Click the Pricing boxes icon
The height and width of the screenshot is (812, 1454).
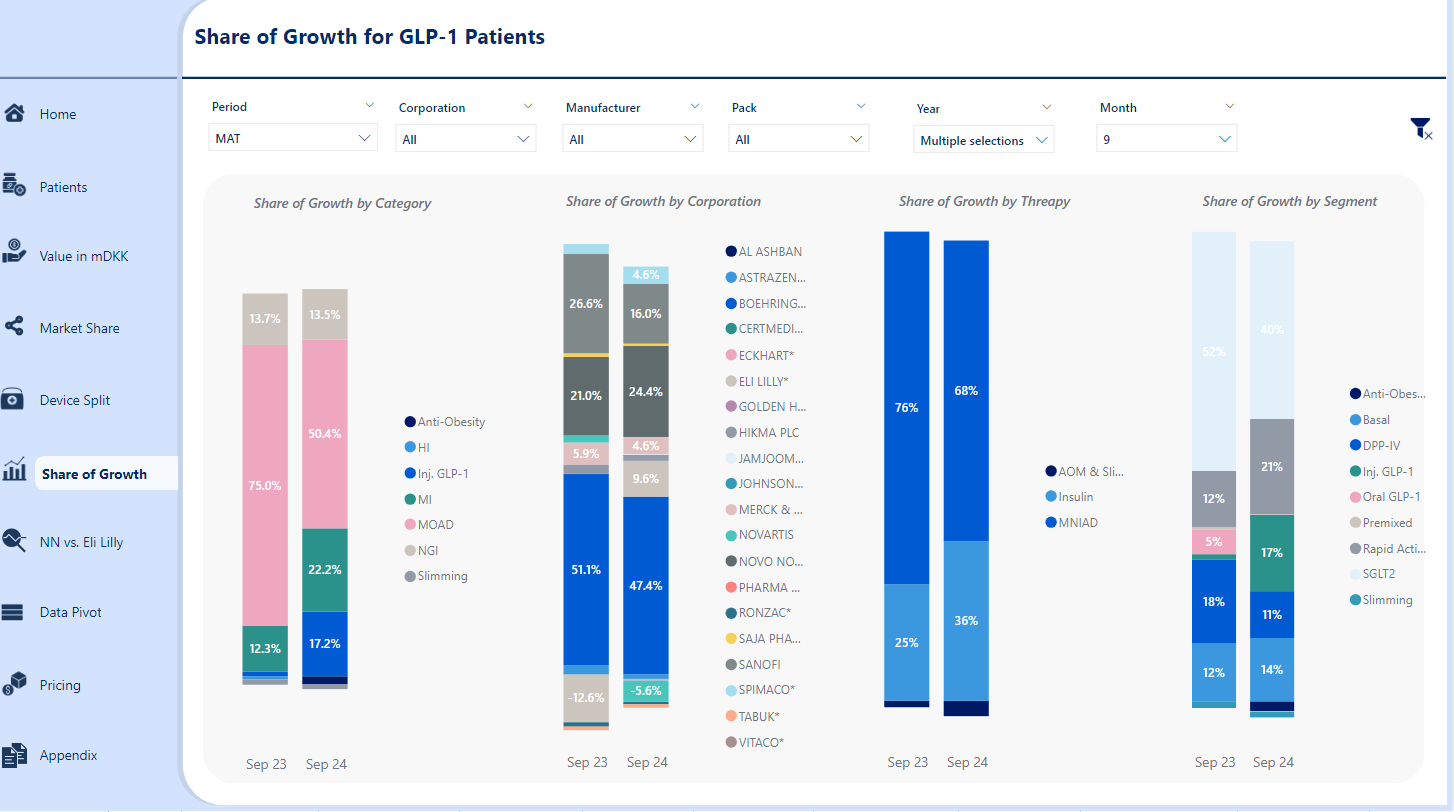coord(14,683)
